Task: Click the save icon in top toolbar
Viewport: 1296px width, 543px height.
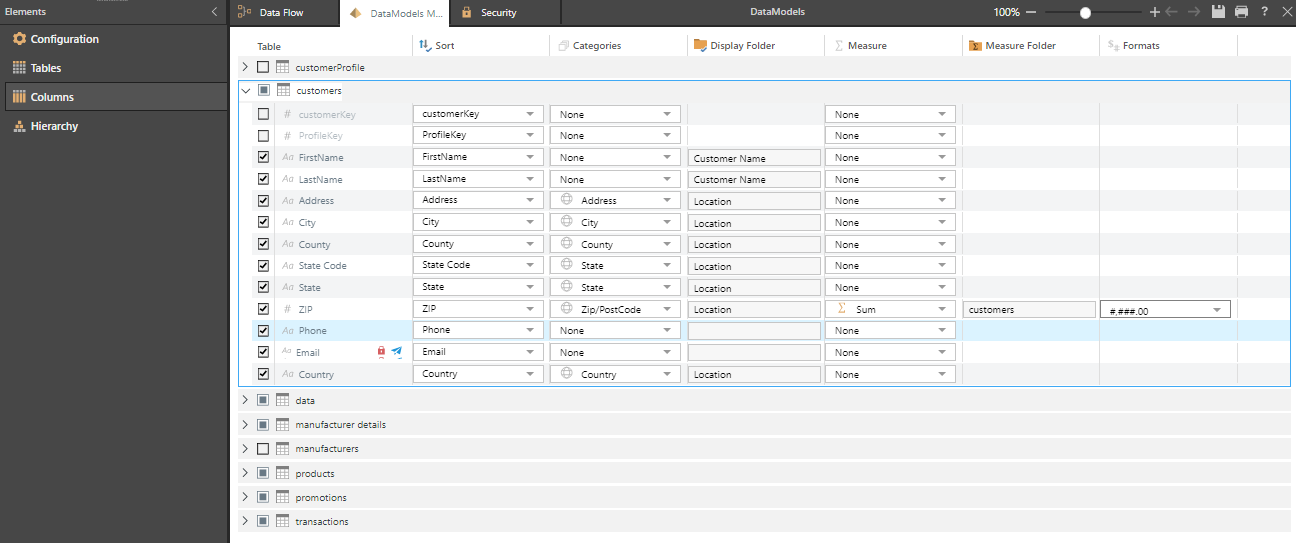Action: pyautogui.click(x=1218, y=12)
